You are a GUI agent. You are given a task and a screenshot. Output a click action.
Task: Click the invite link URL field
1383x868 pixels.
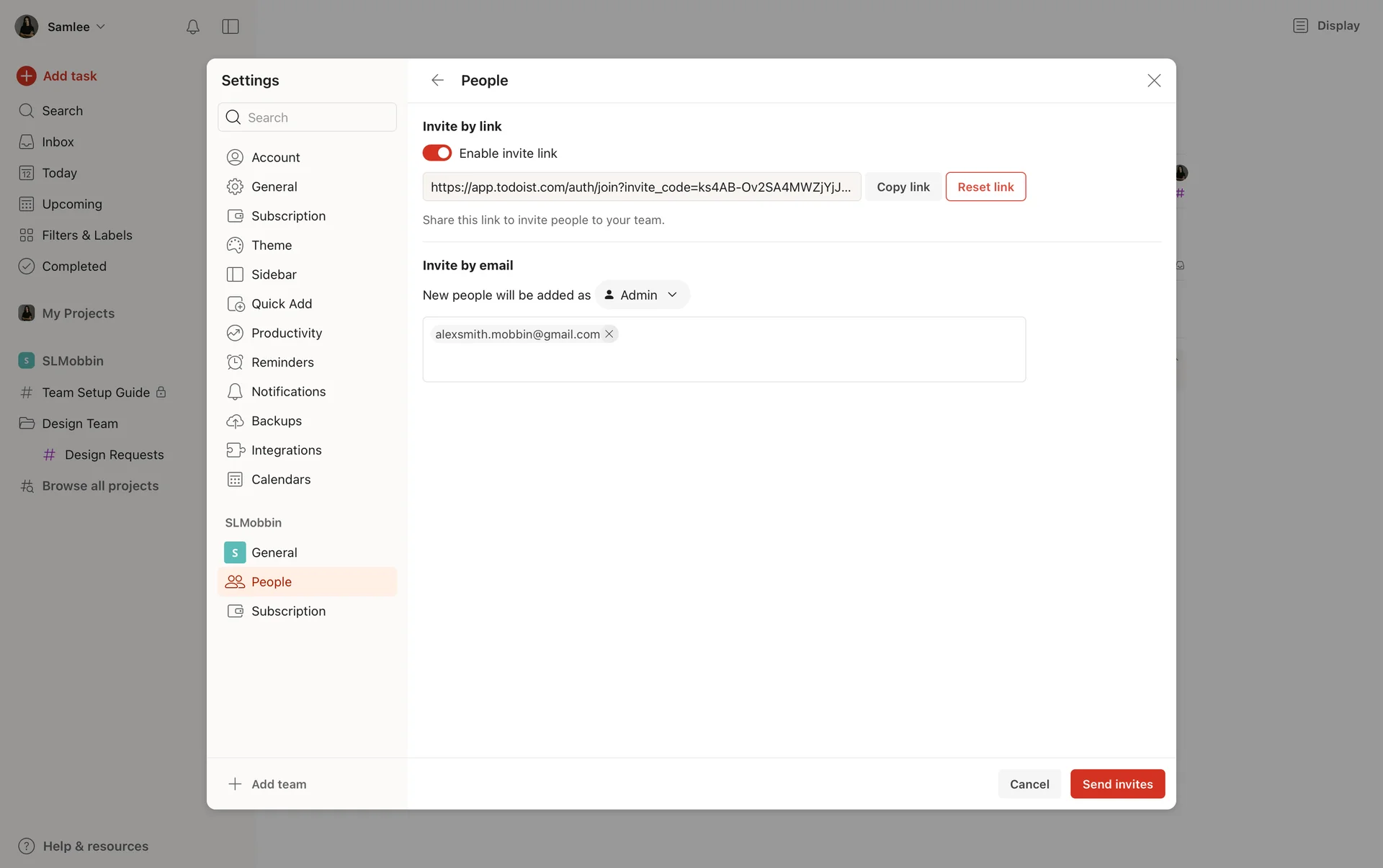(641, 187)
